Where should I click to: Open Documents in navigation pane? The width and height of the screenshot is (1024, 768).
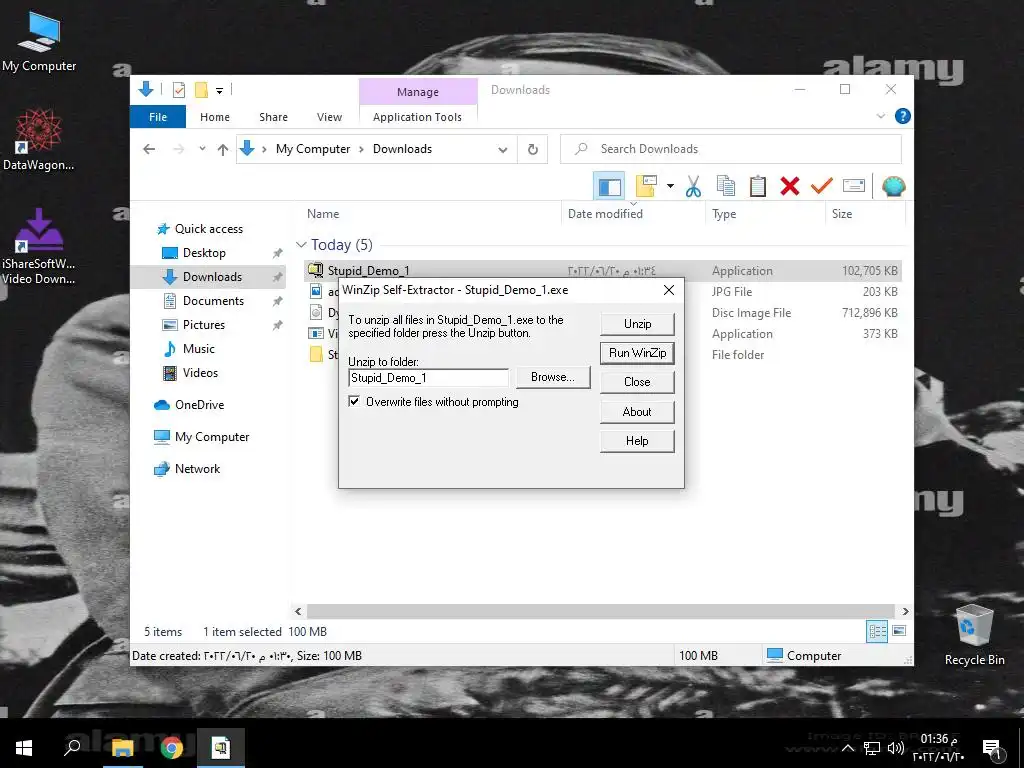[213, 301]
